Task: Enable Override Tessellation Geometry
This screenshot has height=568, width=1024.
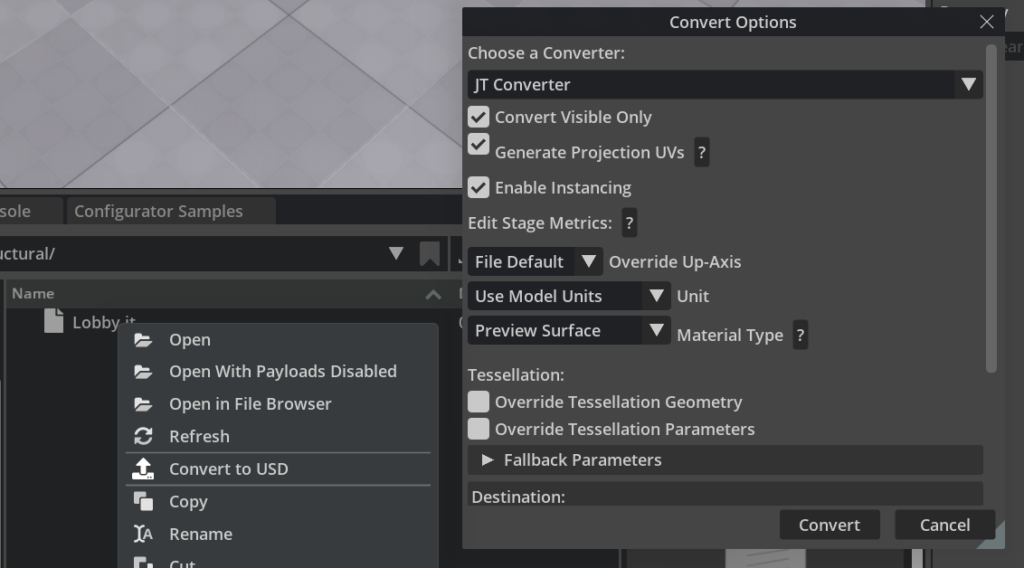Action: tap(479, 402)
